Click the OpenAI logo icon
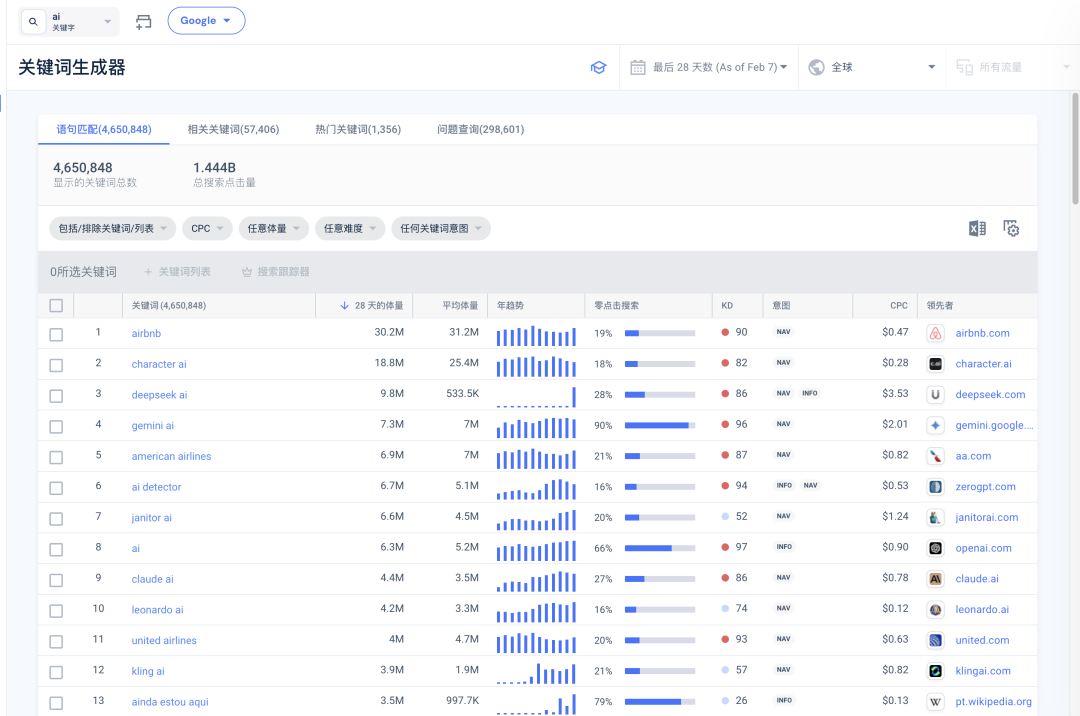Screen dimensions: 1080x716 [935, 548]
